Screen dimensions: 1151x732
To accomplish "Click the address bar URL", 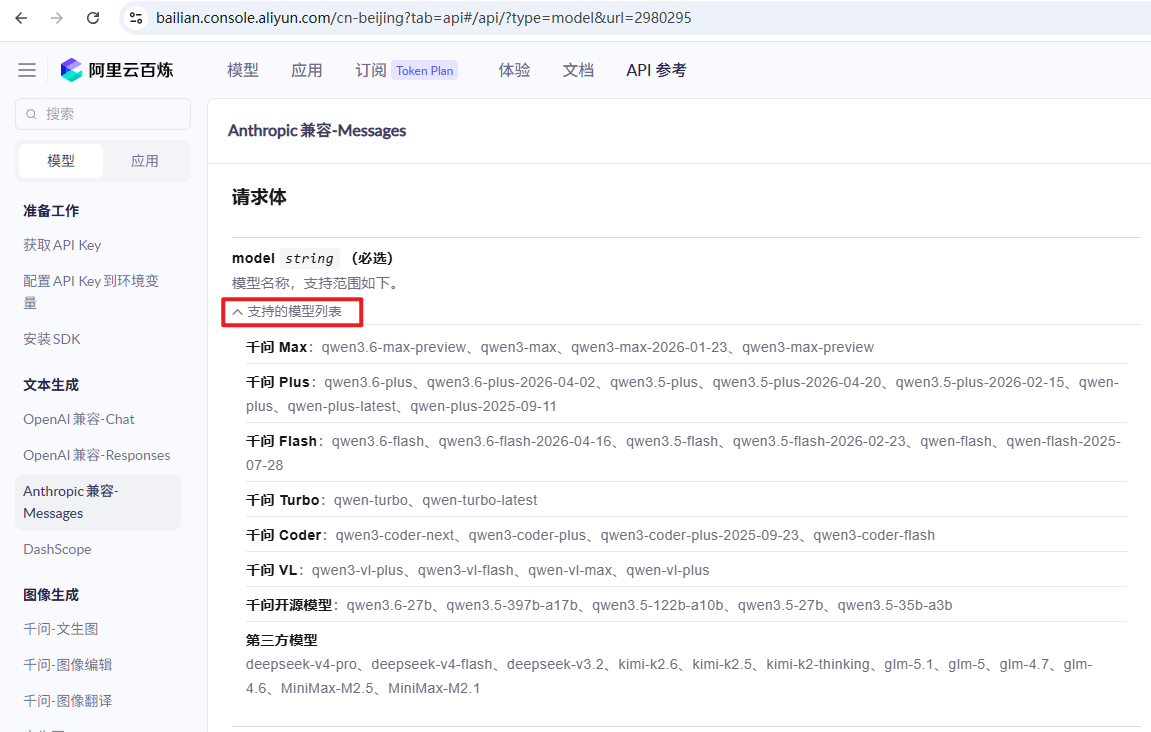I will point(424,18).
